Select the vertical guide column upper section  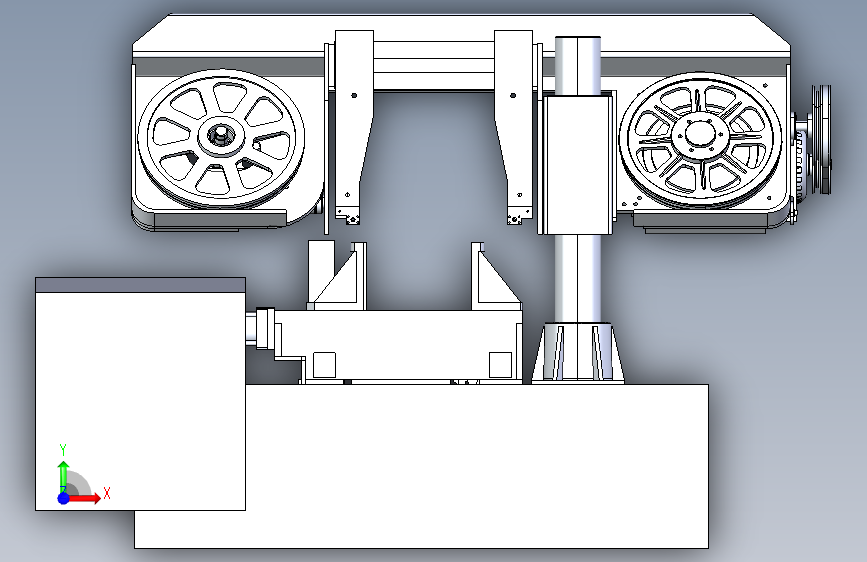(x=578, y=65)
